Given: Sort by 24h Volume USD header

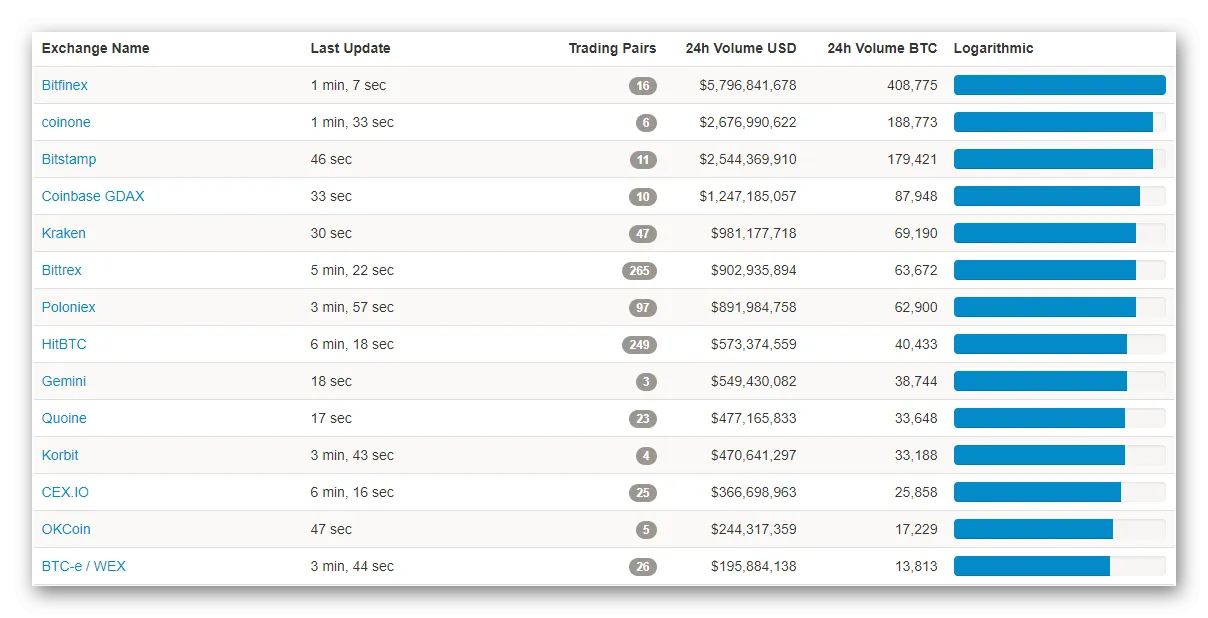Looking at the screenshot, I should (740, 48).
